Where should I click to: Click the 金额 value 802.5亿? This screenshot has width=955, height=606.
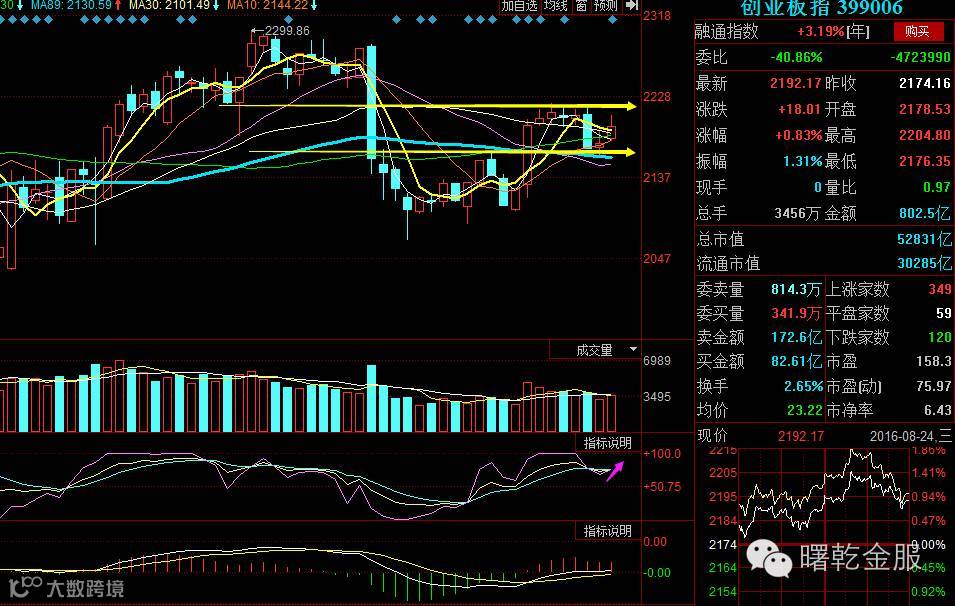pos(925,214)
